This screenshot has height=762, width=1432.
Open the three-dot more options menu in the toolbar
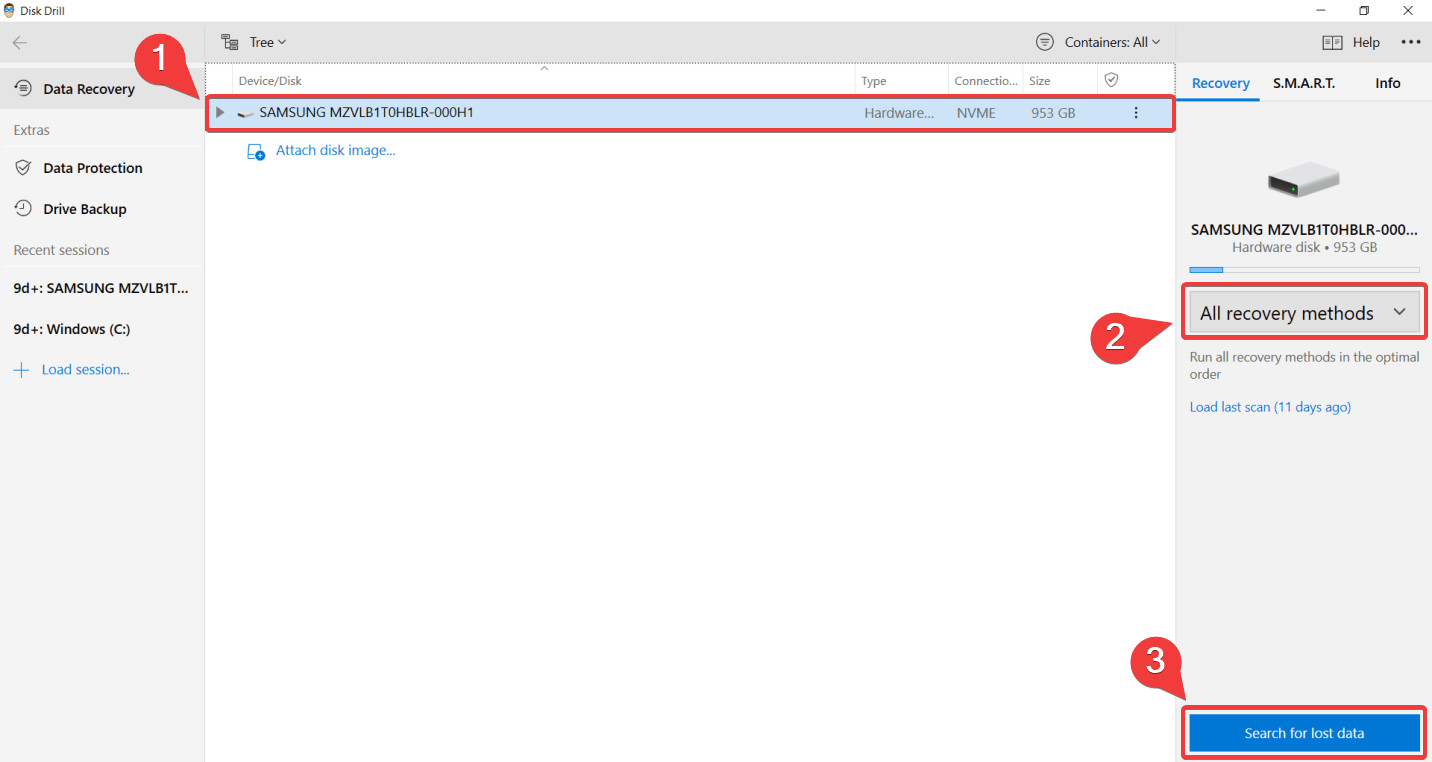(x=1410, y=42)
